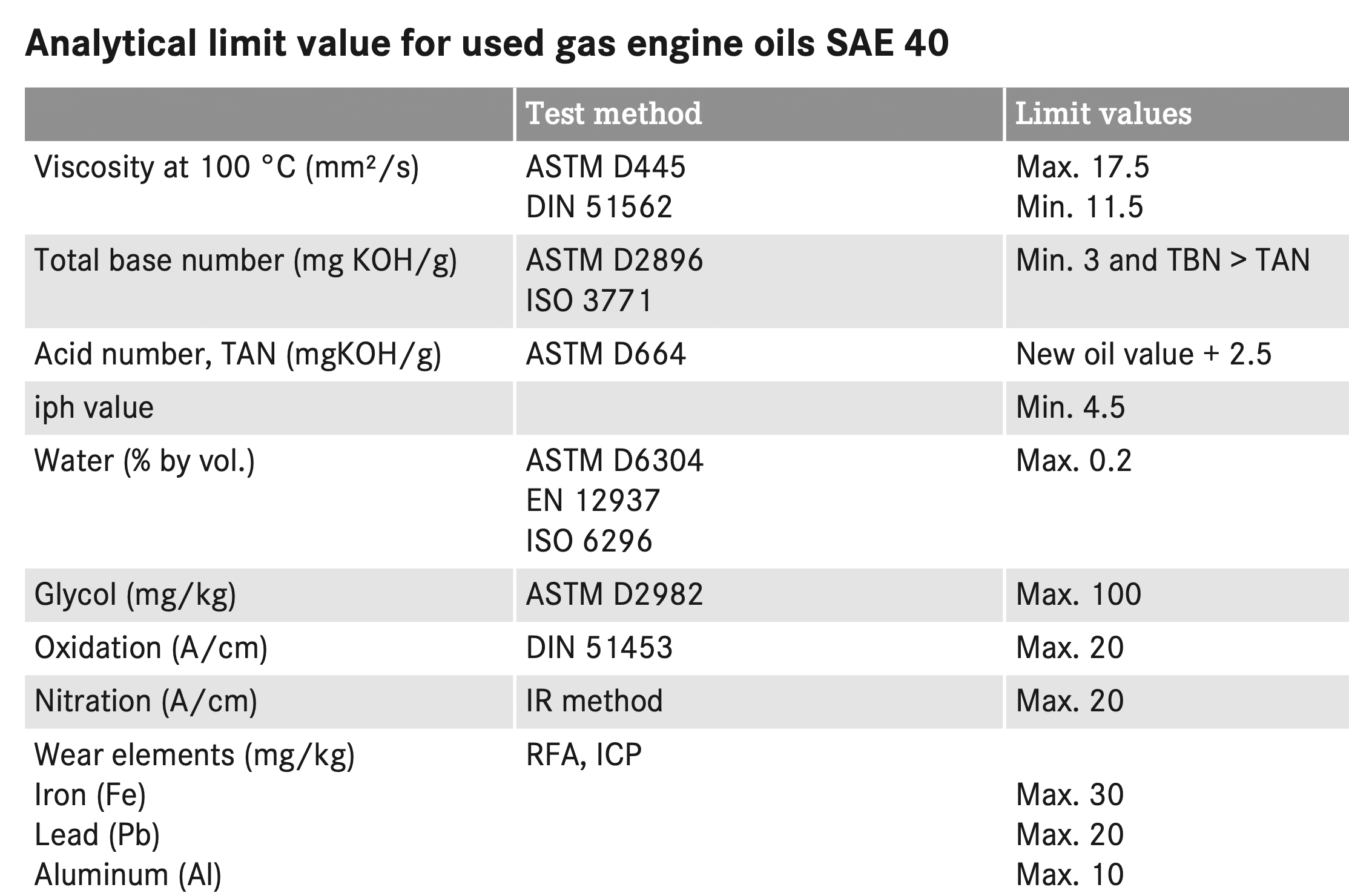1349x896 pixels.
Task: Click the Glycol (mg/kg) row label
Action: click(135, 595)
